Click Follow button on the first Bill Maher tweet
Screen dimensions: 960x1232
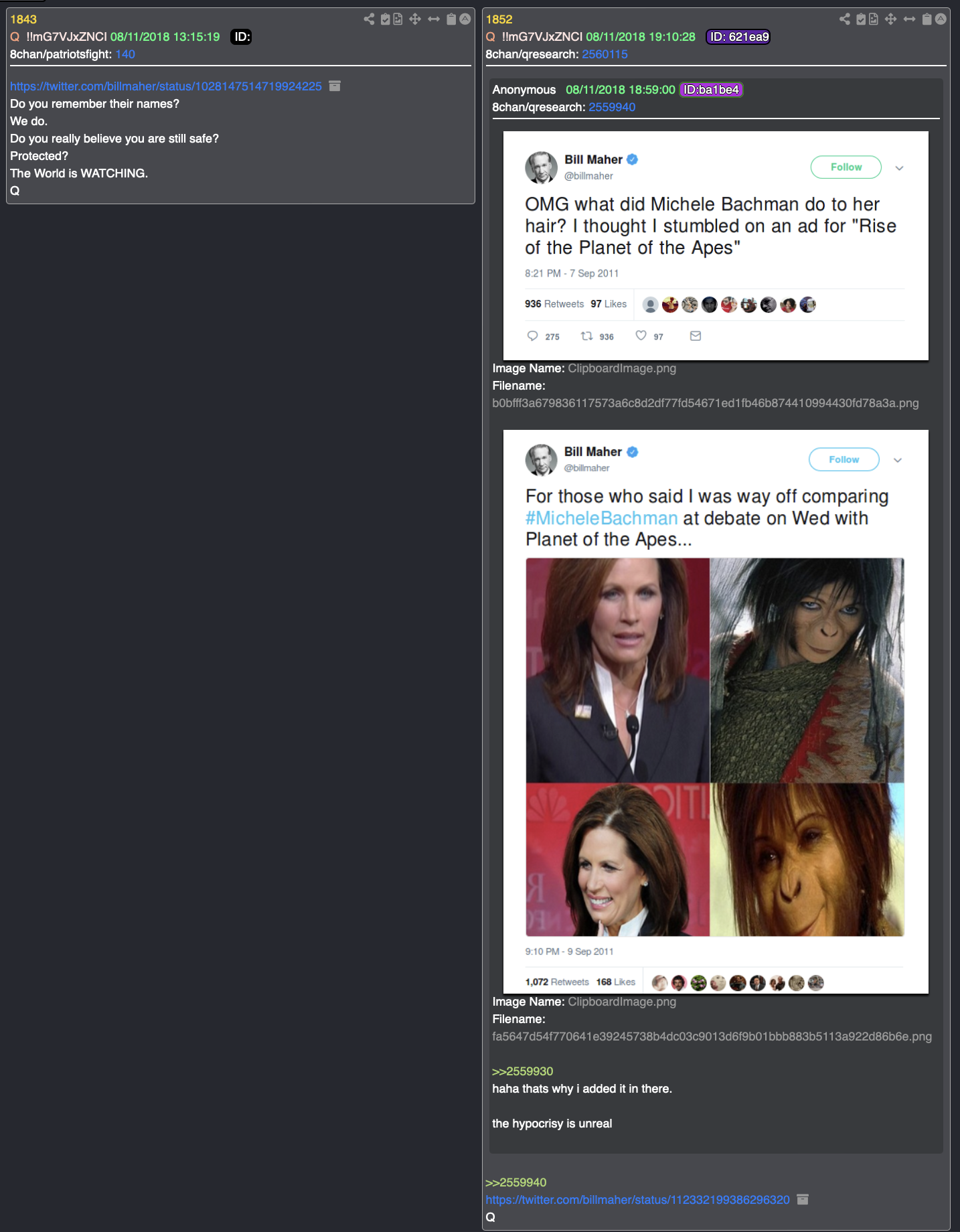[x=846, y=167]
